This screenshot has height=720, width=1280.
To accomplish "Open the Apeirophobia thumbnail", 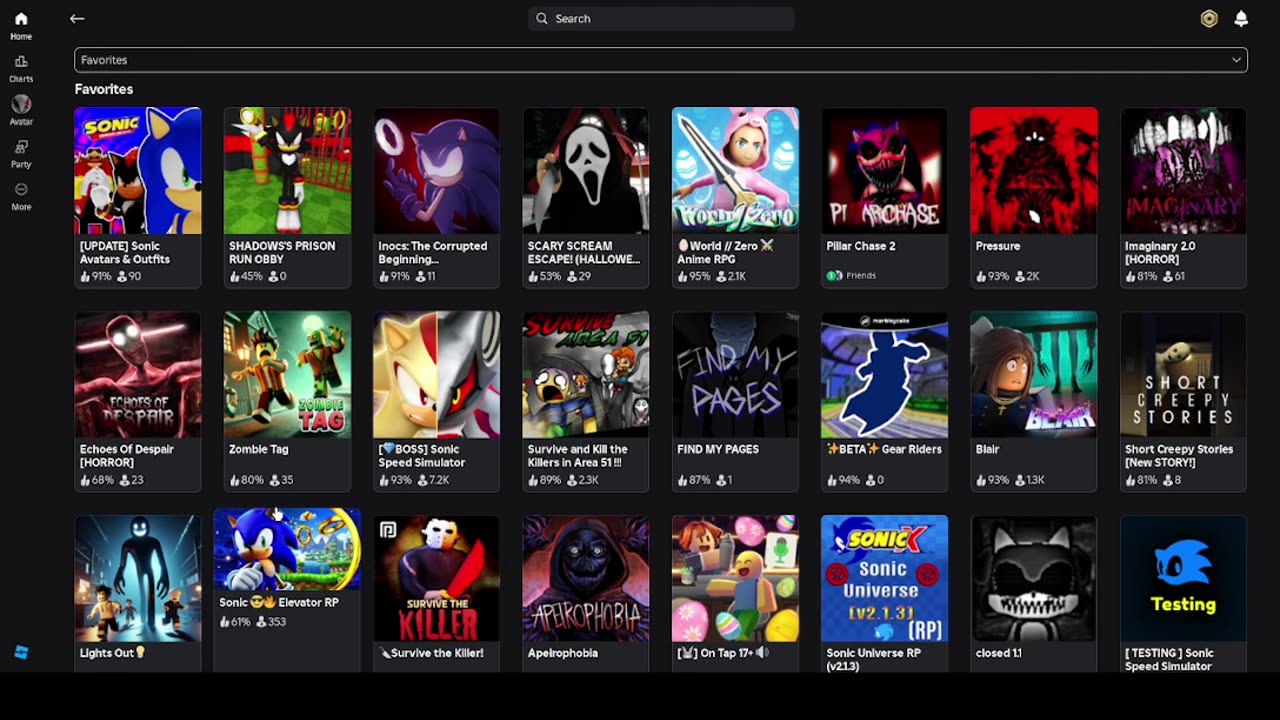I will [x=586, y=578].
